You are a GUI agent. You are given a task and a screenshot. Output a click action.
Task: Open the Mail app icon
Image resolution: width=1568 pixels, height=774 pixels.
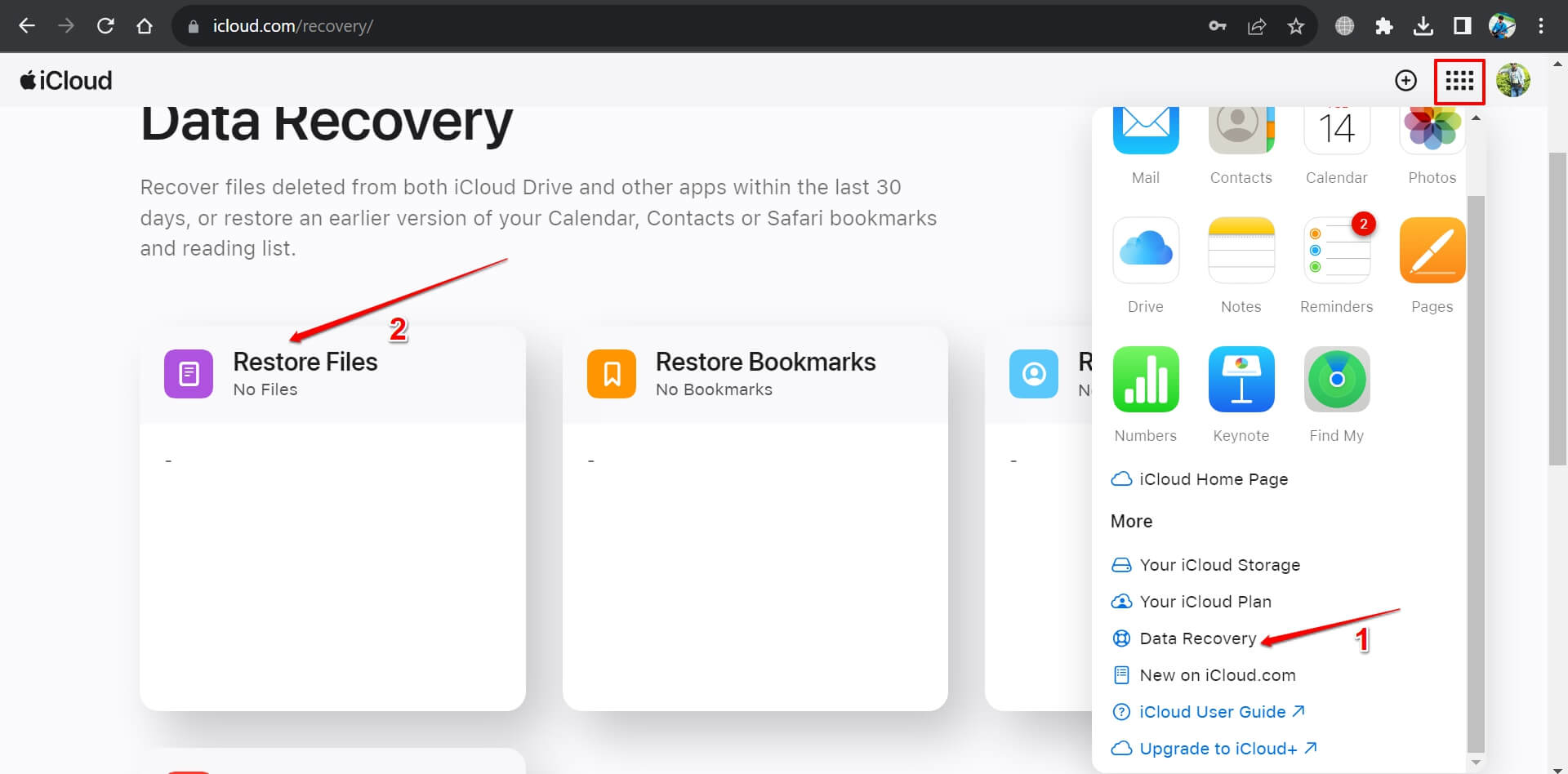click(x=1145, y=131)
